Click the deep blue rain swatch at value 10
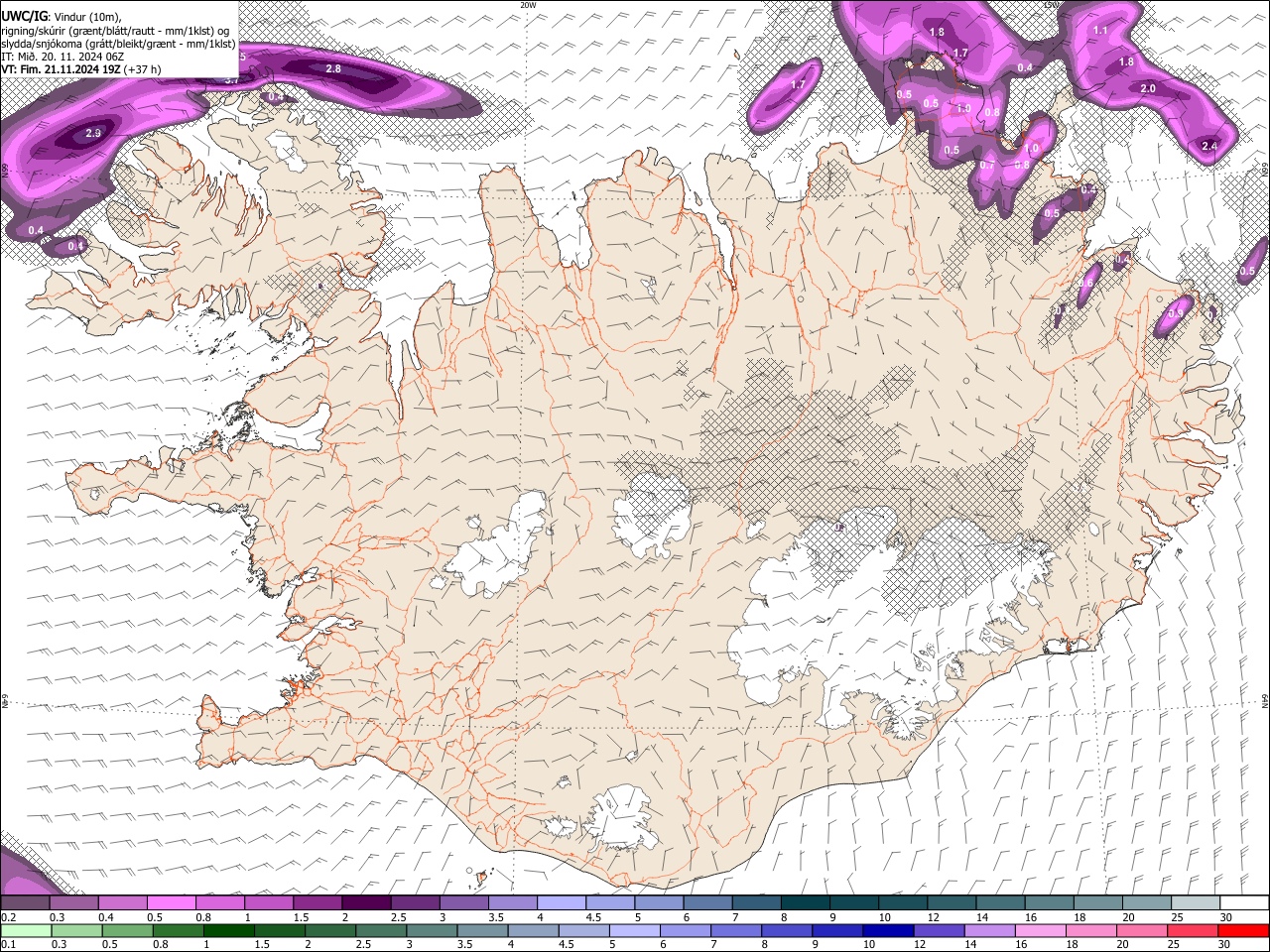 coord(888,930)
